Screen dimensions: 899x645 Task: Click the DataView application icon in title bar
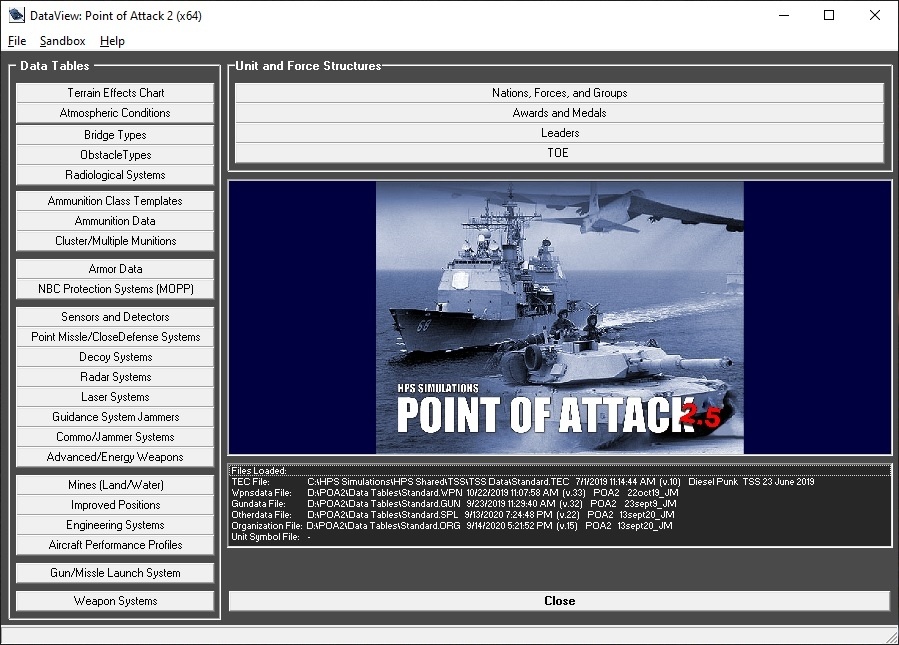pos(17,15)
